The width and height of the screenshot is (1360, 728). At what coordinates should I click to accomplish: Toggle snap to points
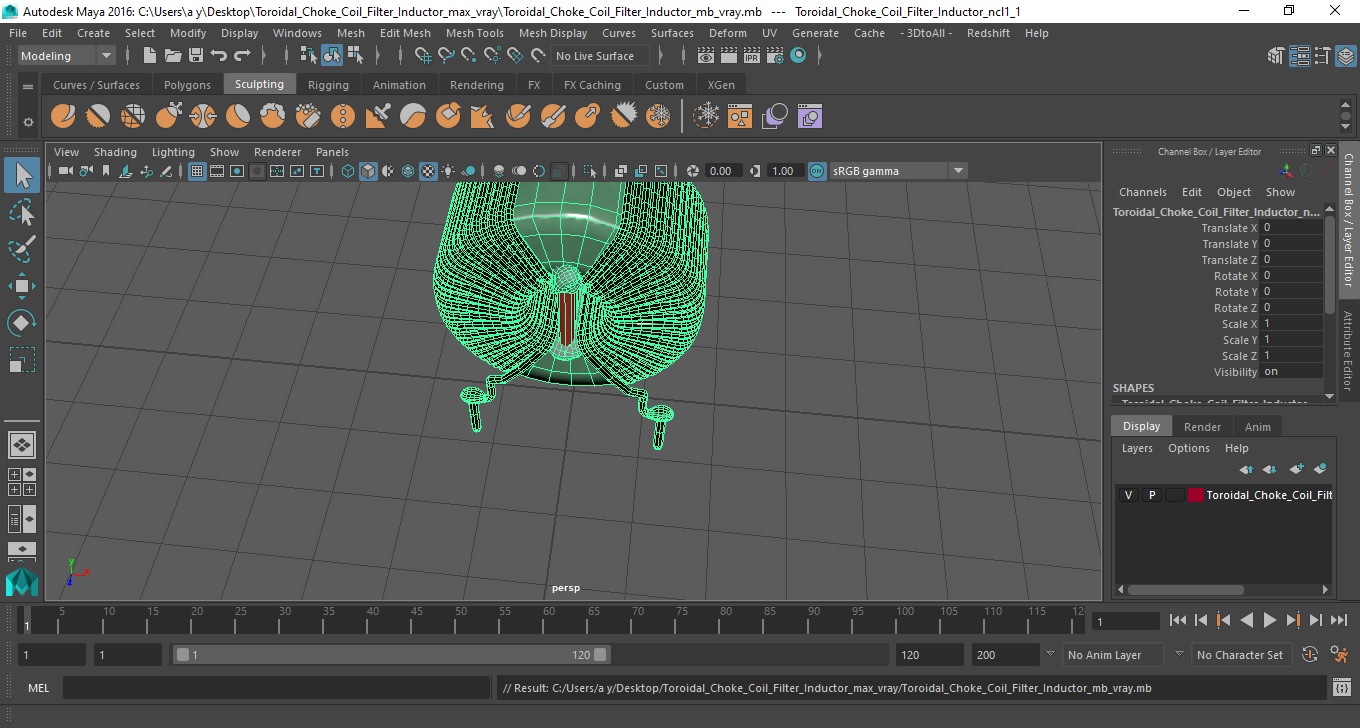pos(469,56)
